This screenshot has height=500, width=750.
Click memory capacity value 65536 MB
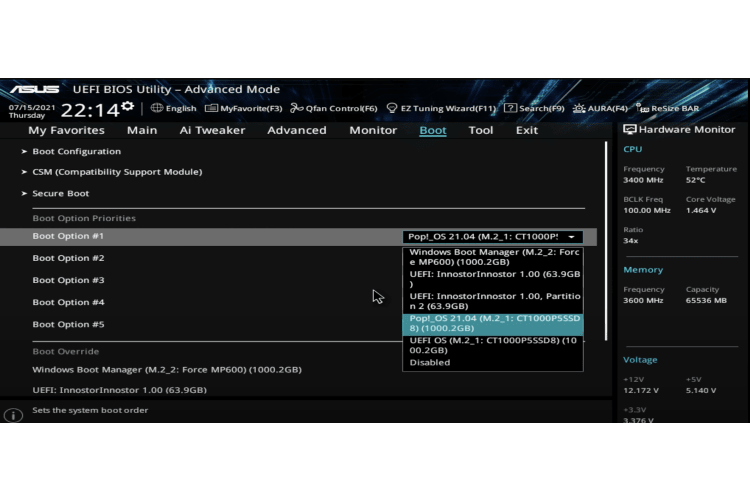click(706, 300)
